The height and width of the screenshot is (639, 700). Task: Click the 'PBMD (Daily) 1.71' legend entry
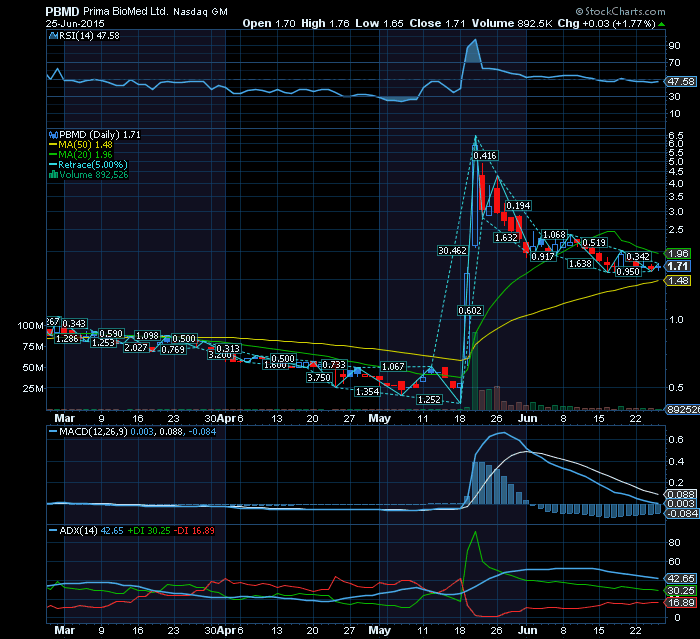(x=100, y=134)
